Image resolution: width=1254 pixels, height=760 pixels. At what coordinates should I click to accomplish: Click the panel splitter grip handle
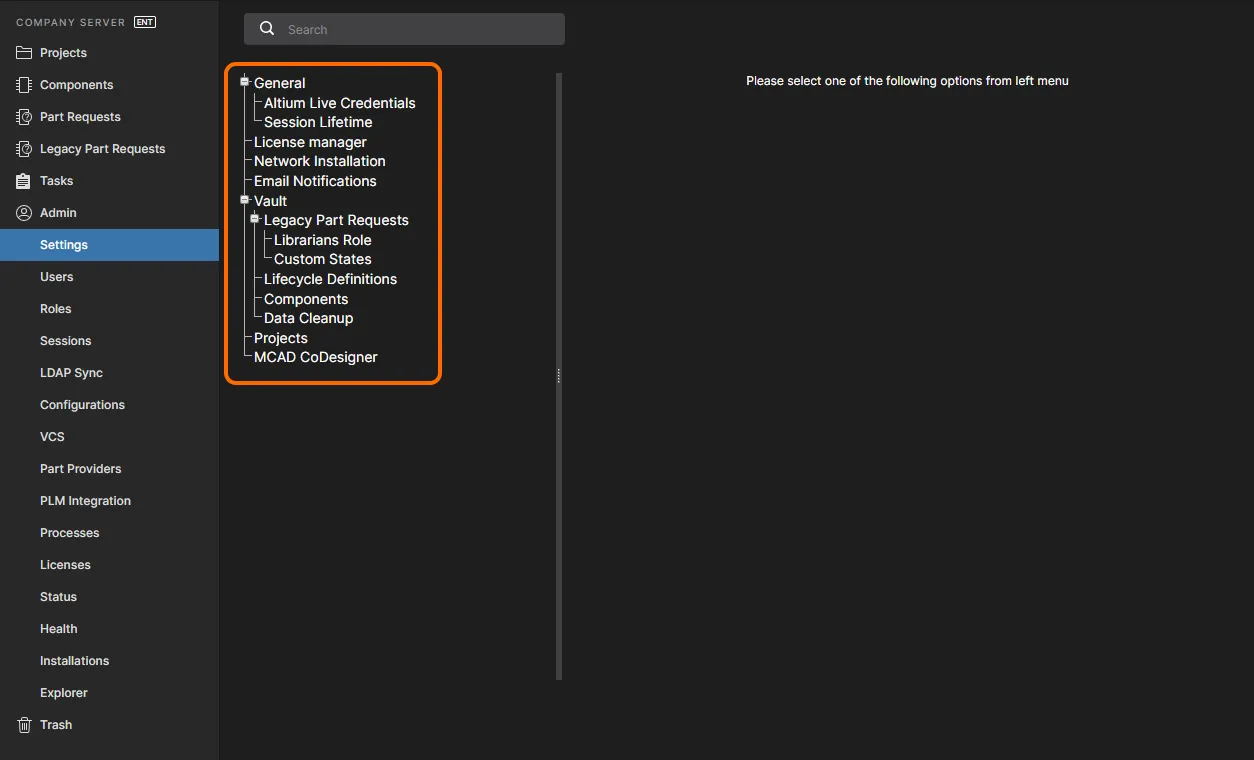558,376
